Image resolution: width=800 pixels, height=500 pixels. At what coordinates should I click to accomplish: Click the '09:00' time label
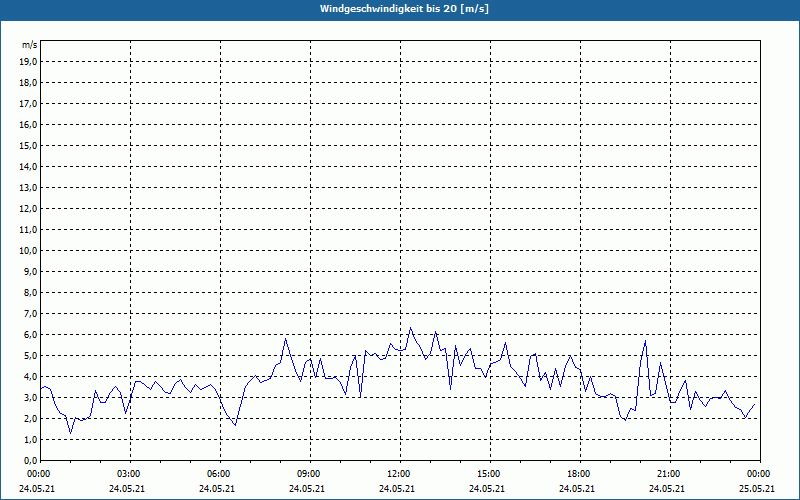pyautogui.click(x=309, y=474)
